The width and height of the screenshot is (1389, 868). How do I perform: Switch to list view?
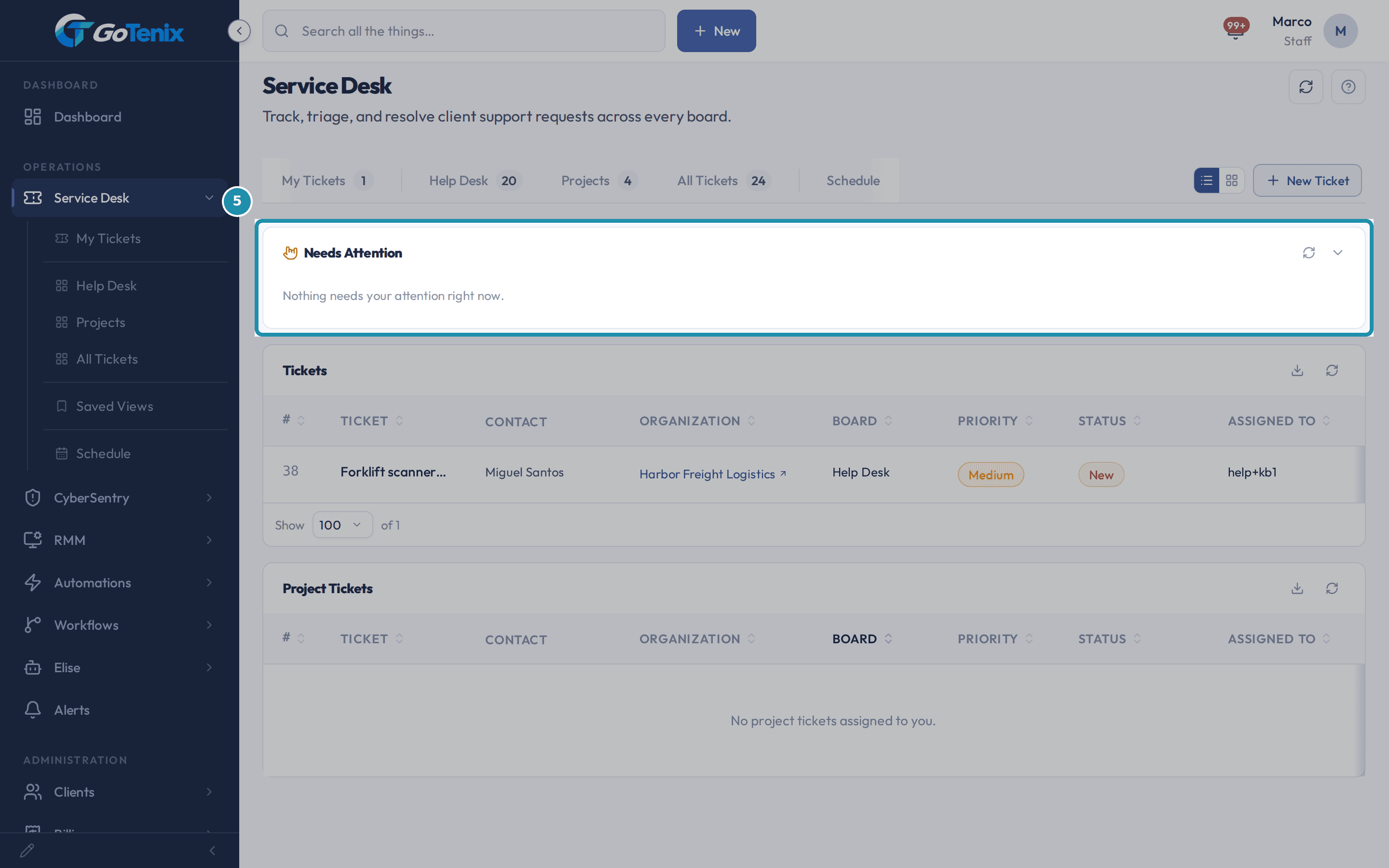pyautogui.click(x=1207, y=180)
